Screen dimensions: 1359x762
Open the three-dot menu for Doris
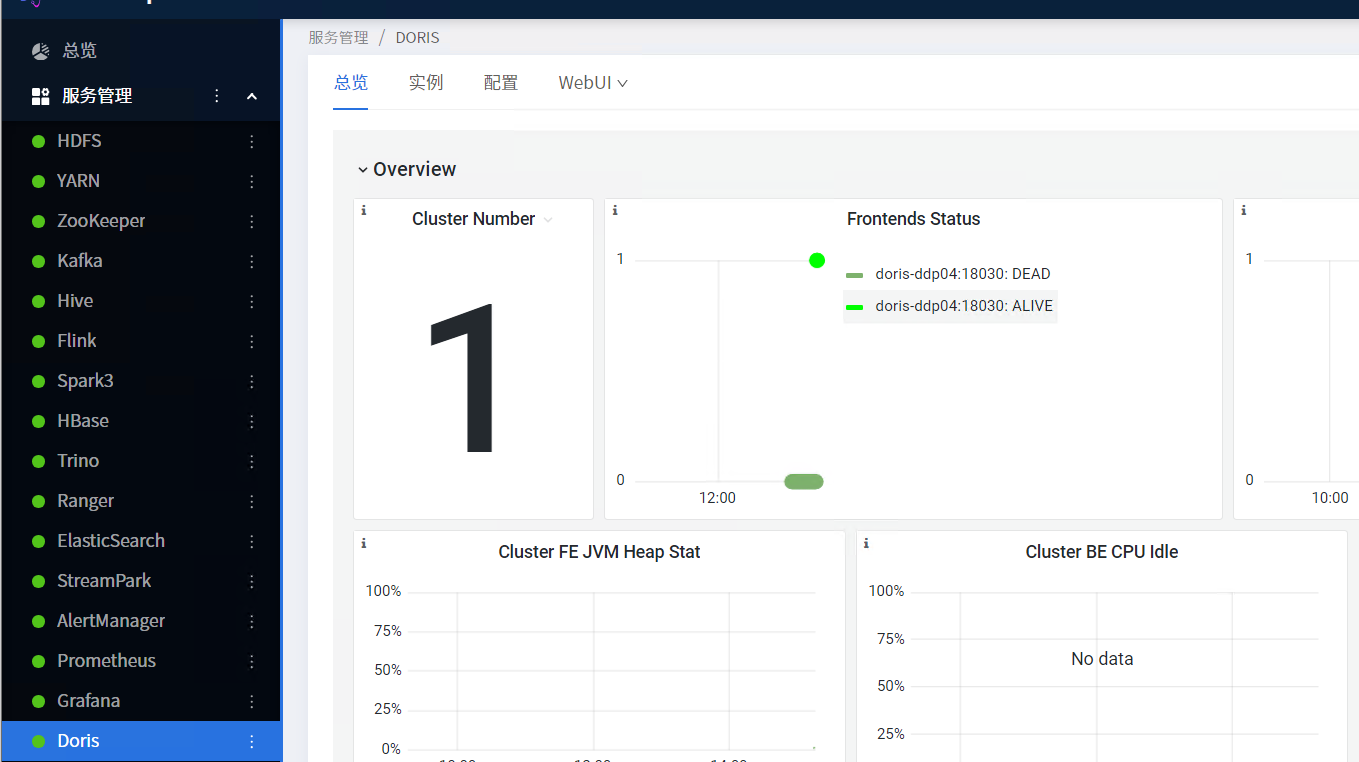[x=252, y=741]
